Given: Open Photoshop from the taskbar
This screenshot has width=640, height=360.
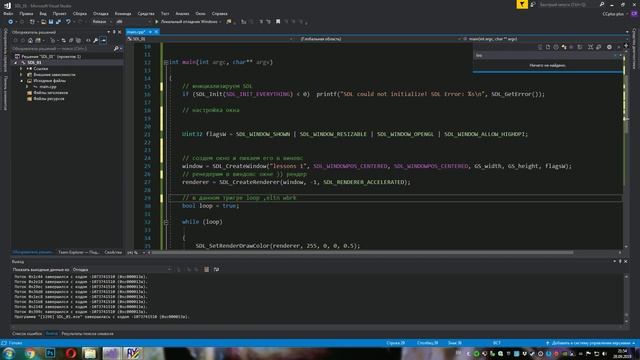Looking at the screenshot, I should tap(50, 353).
